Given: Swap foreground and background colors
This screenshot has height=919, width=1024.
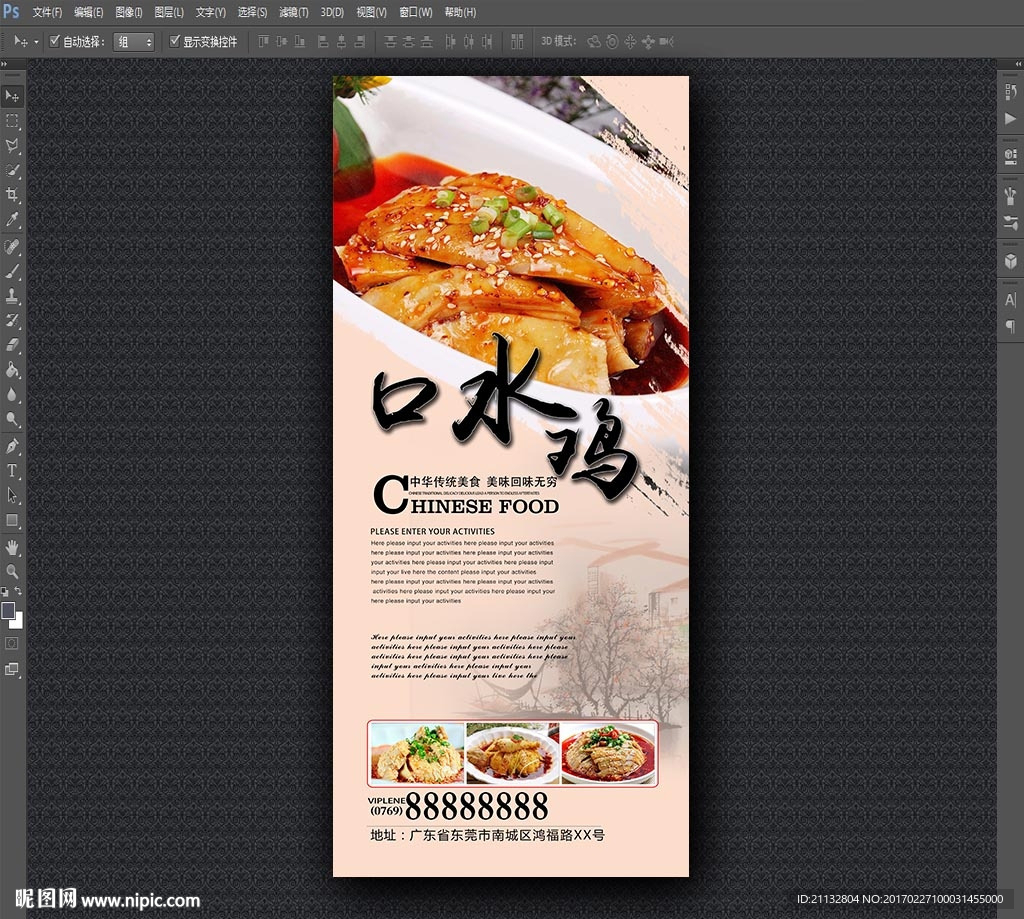Looking at the screenshot, I should pos(18,590).
